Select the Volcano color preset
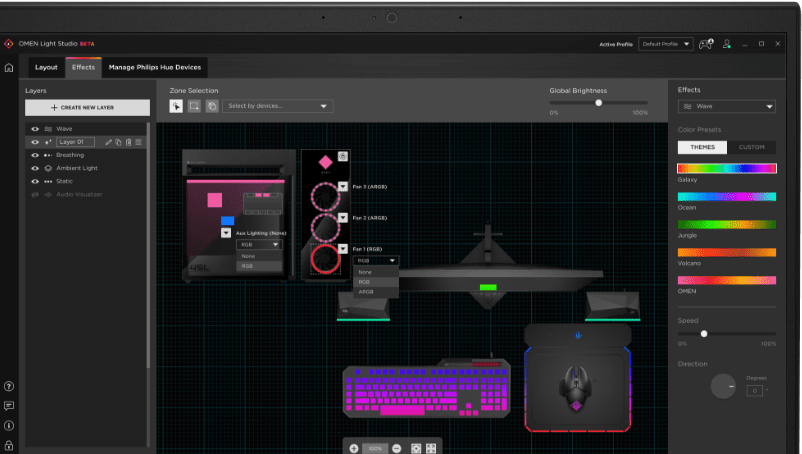Viewport: 802px width, 454px height. (727, 253)
